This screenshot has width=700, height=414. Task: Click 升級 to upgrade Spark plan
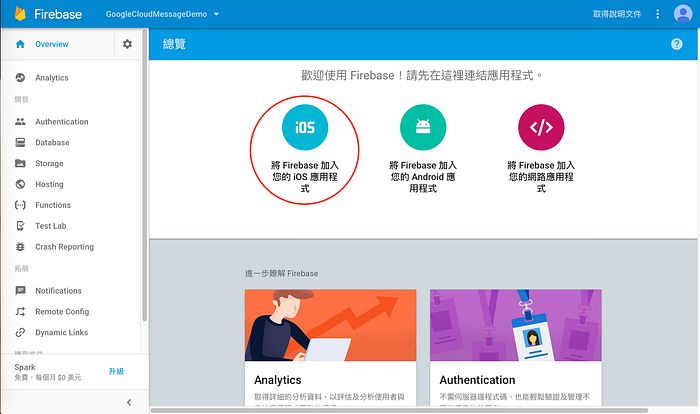[116, 372]
